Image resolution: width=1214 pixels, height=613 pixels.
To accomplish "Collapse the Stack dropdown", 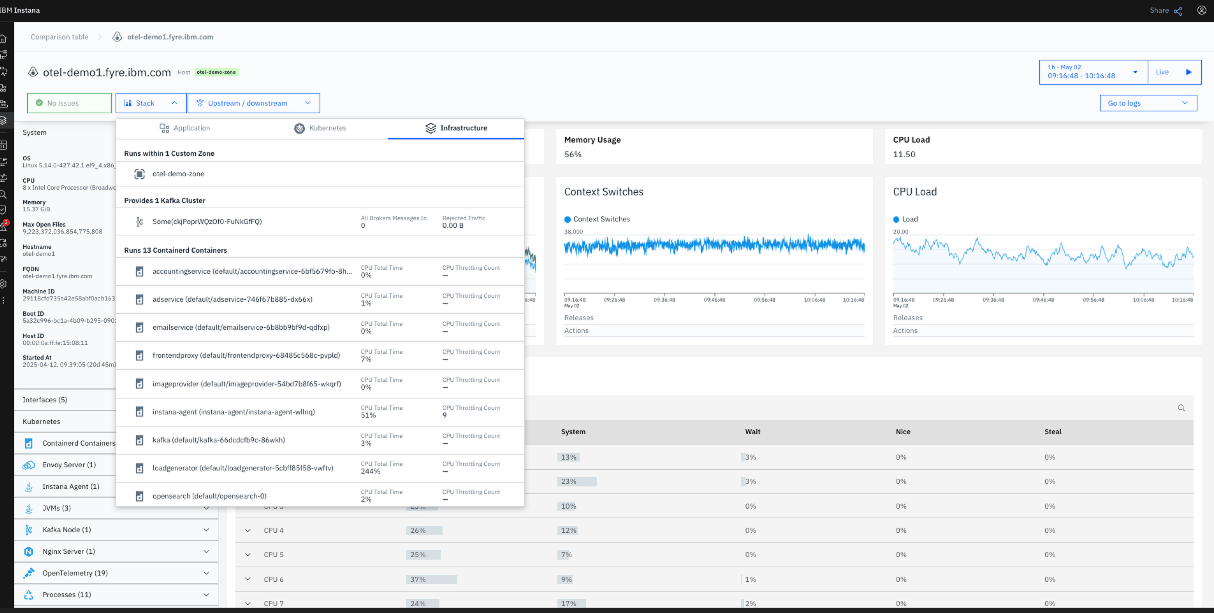I will click(x=149, y=102).
